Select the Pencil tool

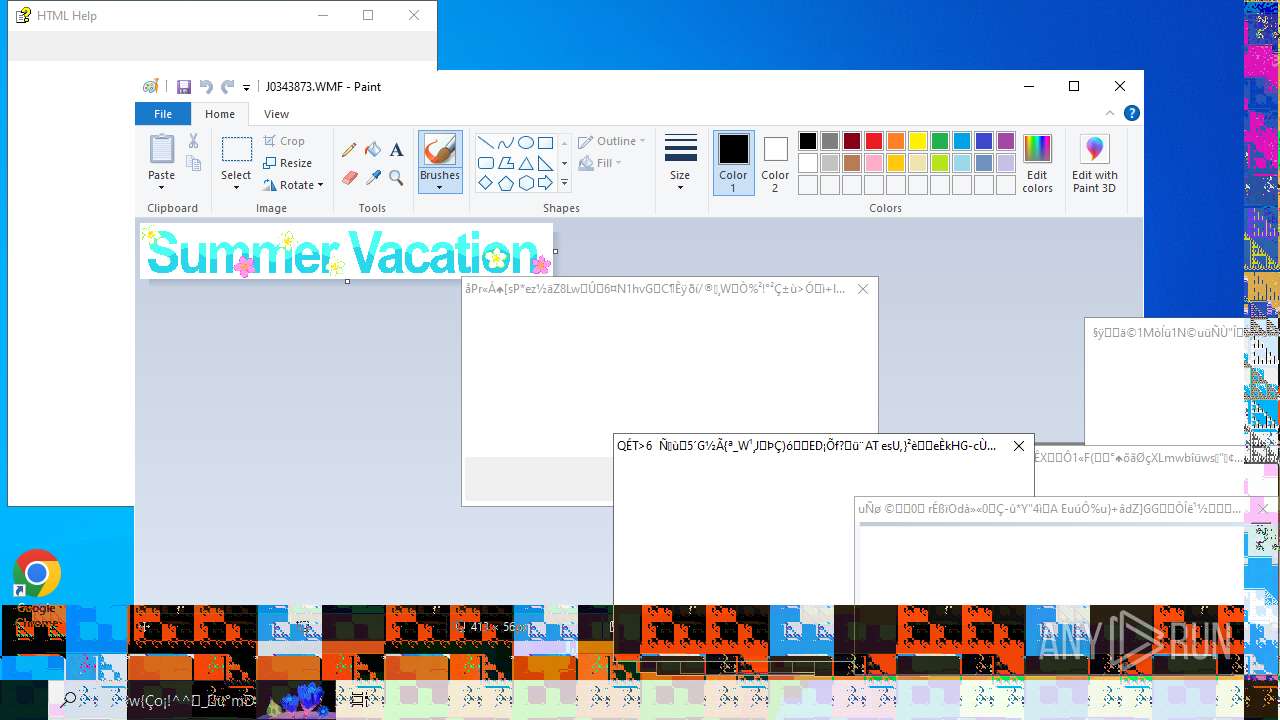click(349, 150)
